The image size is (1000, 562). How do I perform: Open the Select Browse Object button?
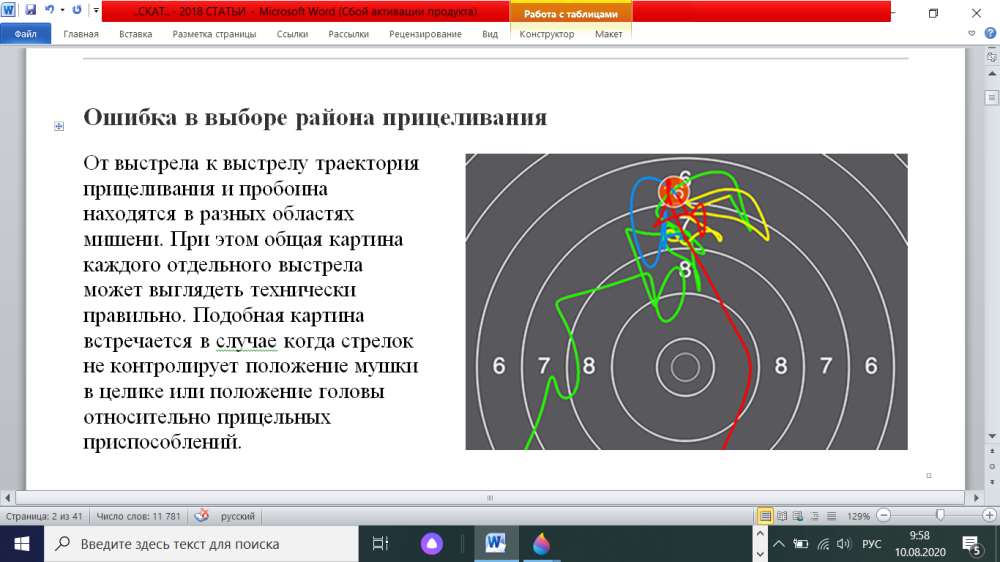click(x=992, y=466)
